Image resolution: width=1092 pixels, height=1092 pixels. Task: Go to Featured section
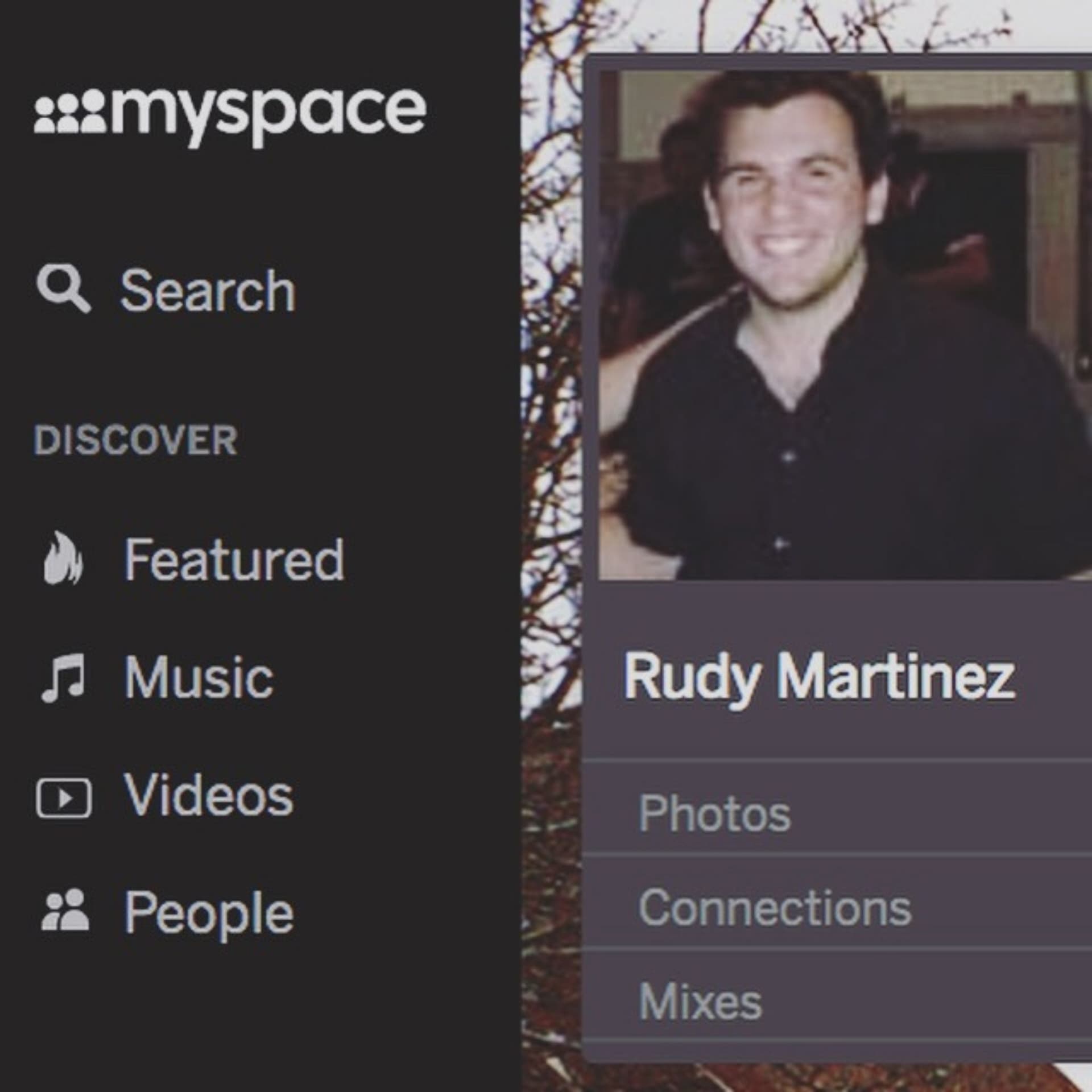(234, 560)
